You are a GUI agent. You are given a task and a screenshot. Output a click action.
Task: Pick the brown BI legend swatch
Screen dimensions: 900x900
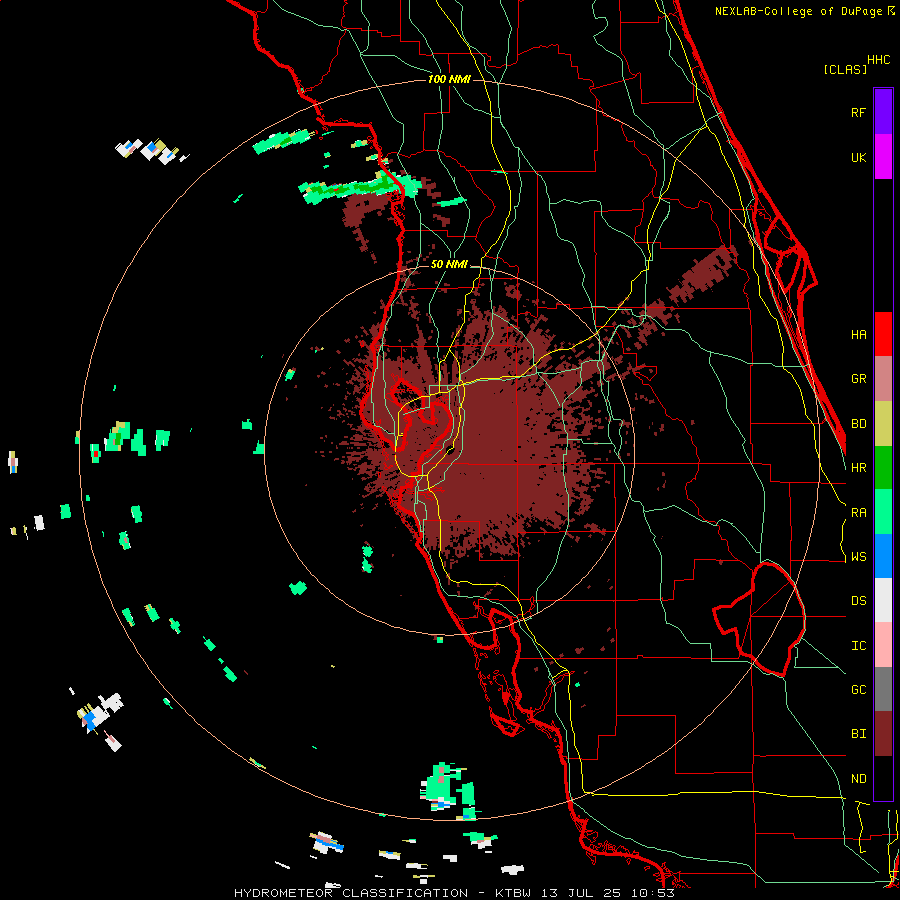click(x=883, y=734)
